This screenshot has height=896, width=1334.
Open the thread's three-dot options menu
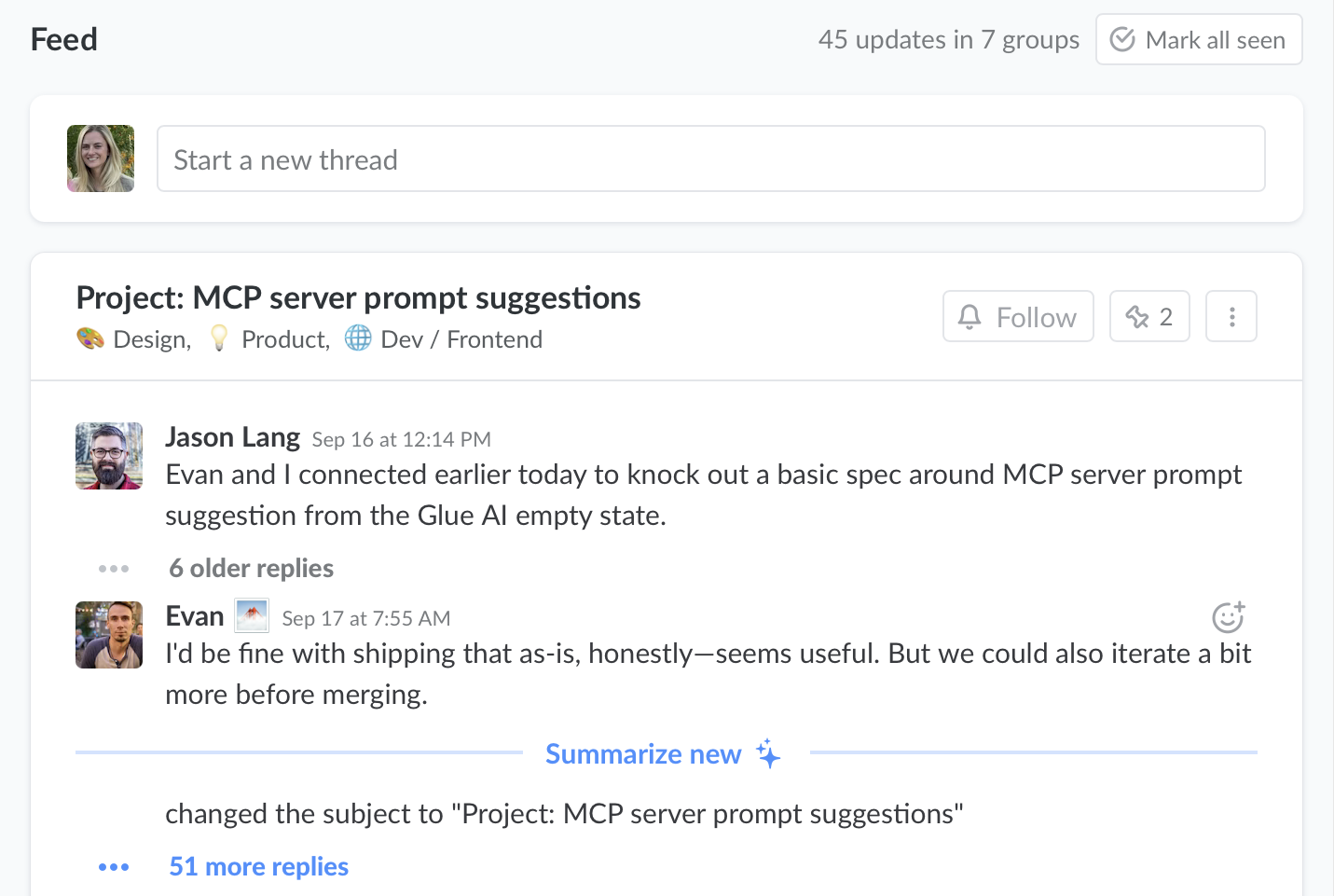point(1231,317)
